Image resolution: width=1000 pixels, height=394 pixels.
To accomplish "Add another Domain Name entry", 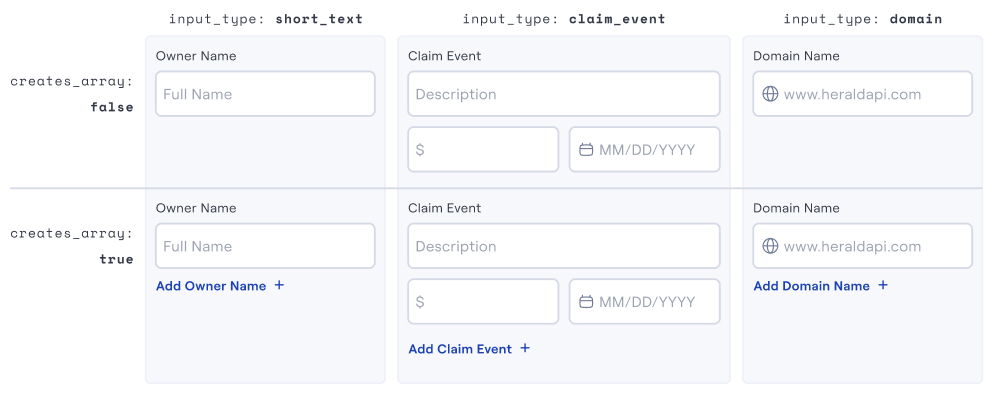I will coord(821,286).
